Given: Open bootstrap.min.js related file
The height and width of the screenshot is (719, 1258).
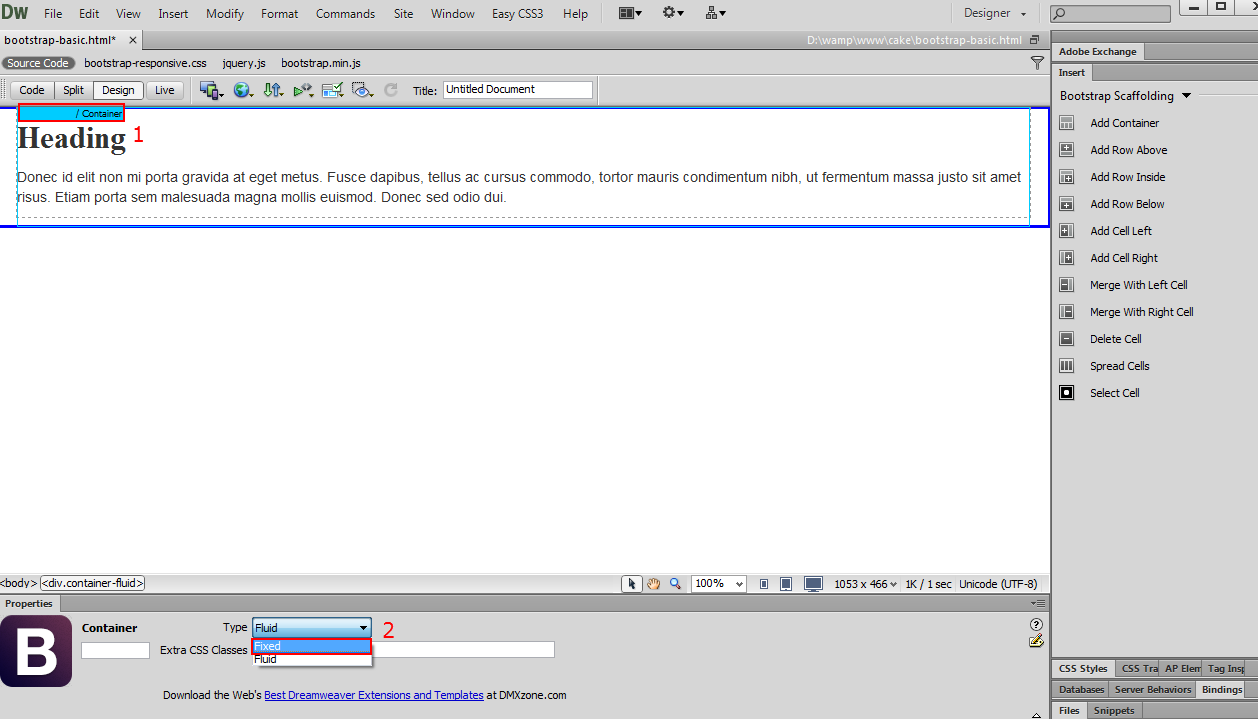Looking at the screenshot, I should point(321,63).
